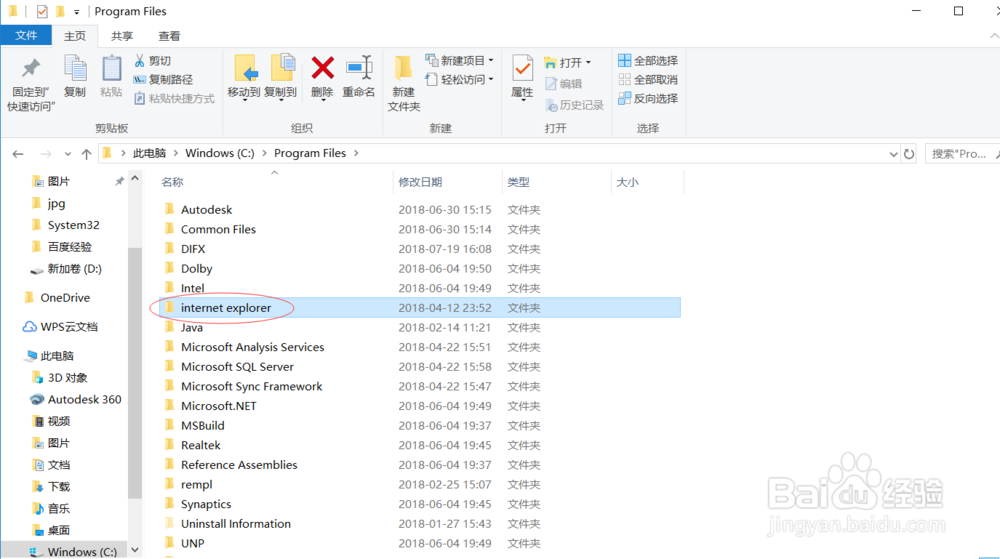This screenshot has height=559, width=1000.
Task: Expand chevron after Program Files breadcrumb
Action: 356,153
